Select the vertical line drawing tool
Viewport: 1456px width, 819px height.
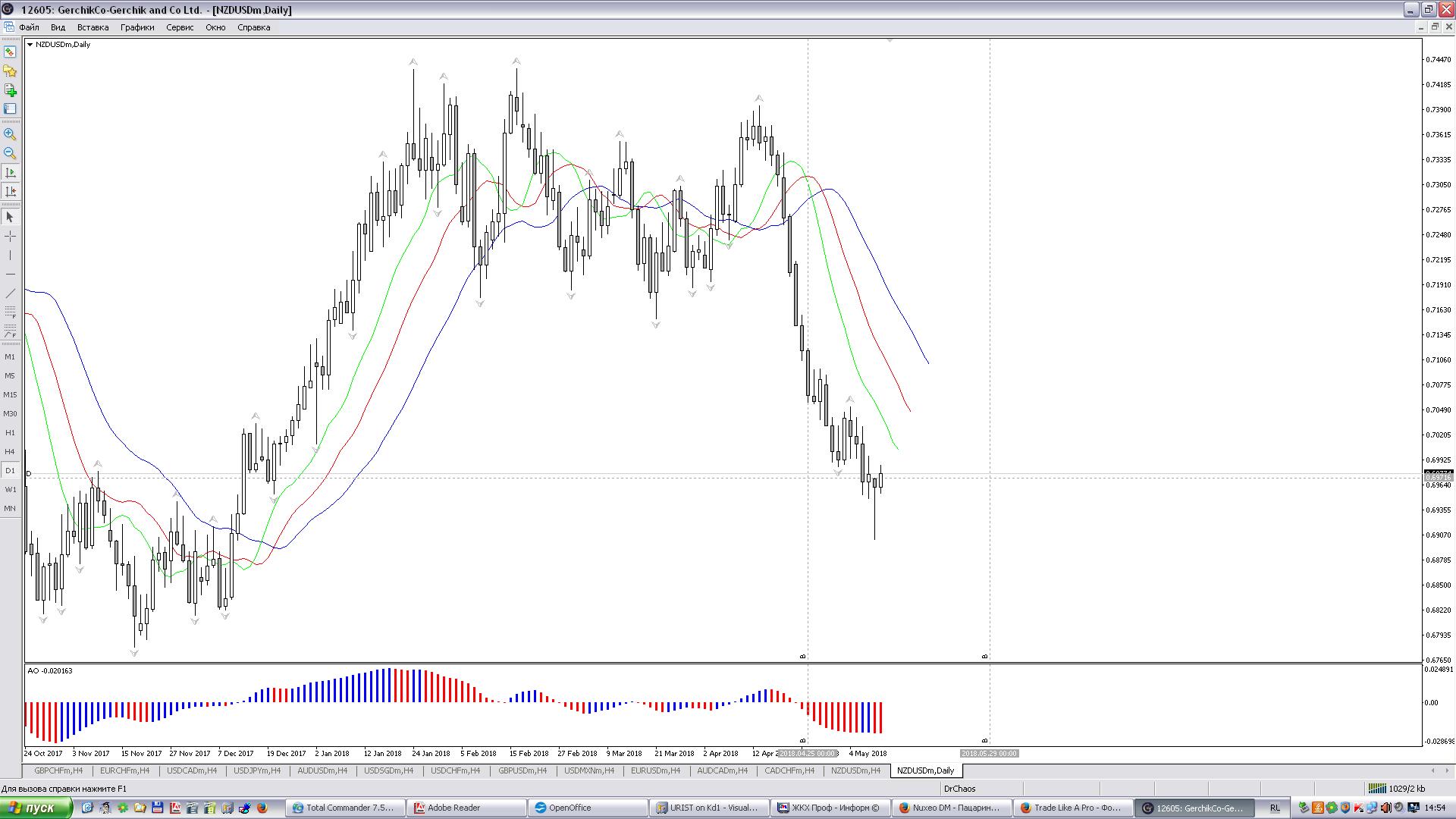pyautogui.click(x=10, y=256)
